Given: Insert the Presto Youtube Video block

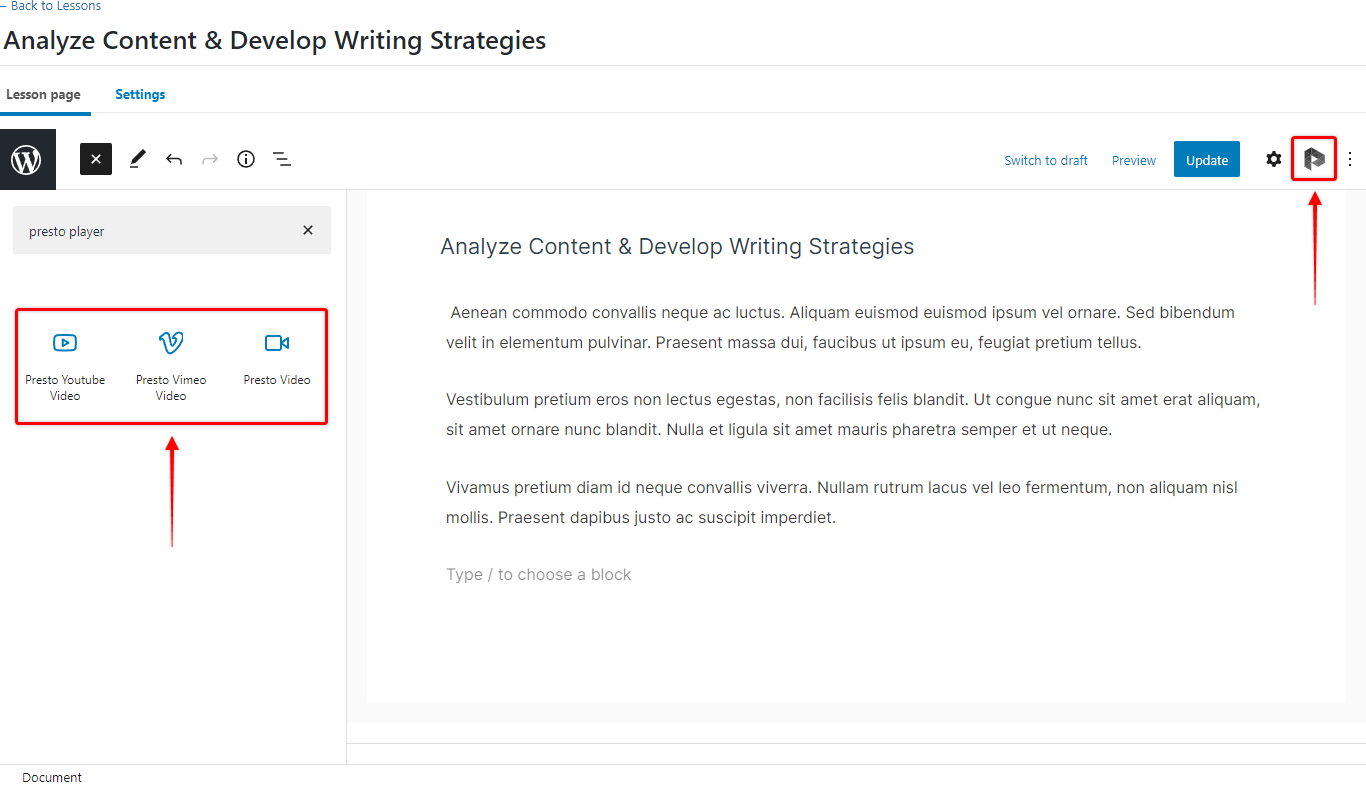Looking at the screenshot, I should point(65,366).
